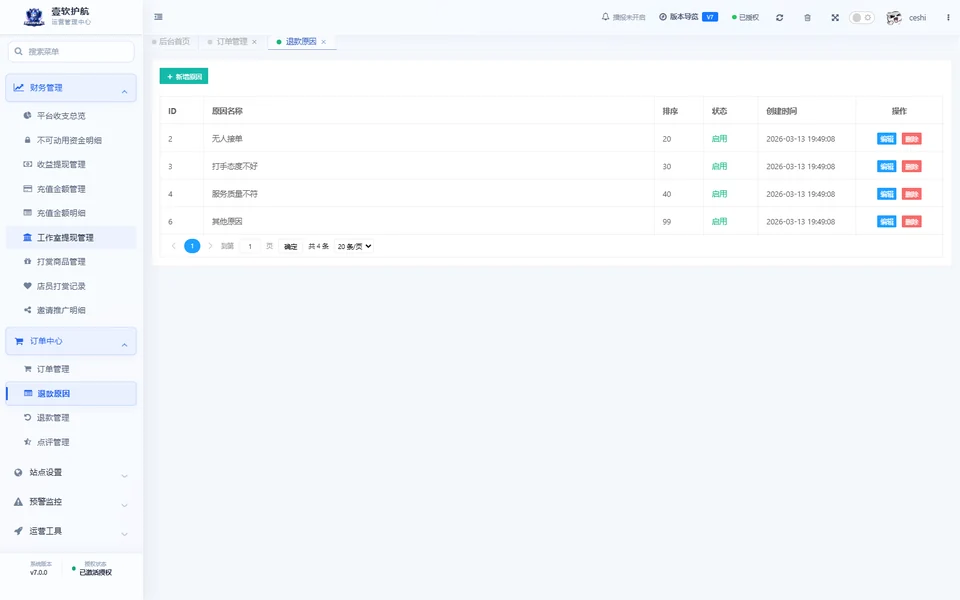Collapse the sidebar with the hamburger icon
The width and height of the screenshot is (960, 600).
point(159,17)
